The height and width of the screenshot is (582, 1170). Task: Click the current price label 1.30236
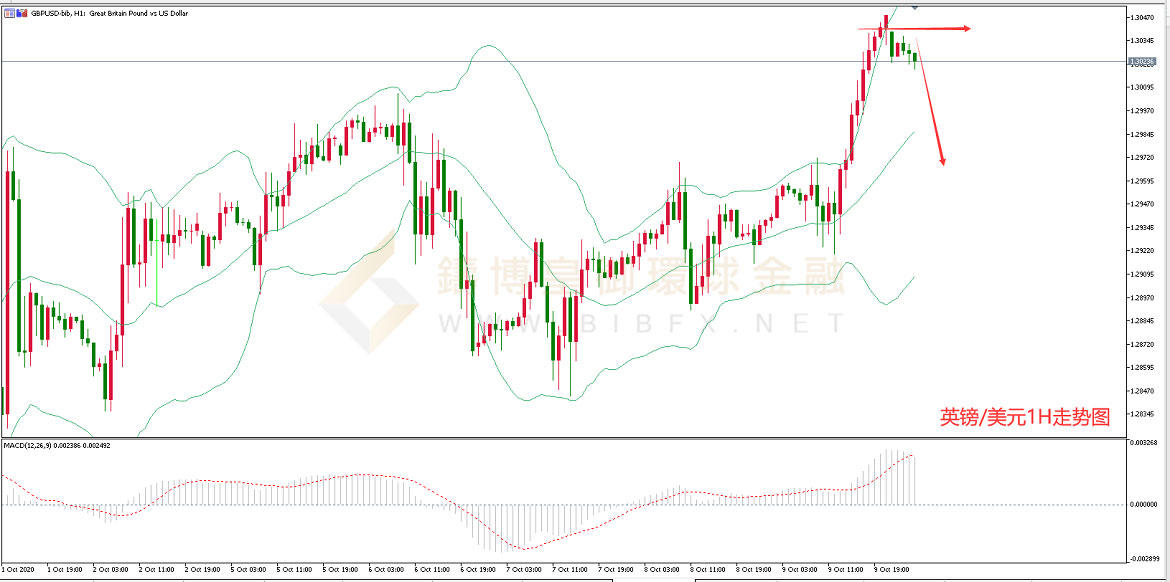pyautogui.click(x=1142, y=62)
